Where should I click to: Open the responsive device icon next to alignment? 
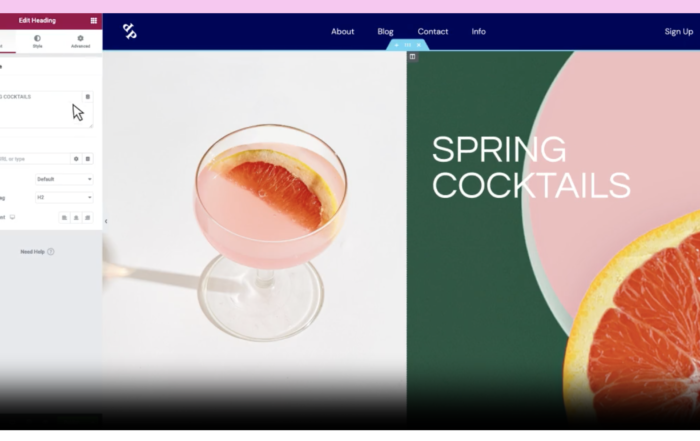coord(12,217)
